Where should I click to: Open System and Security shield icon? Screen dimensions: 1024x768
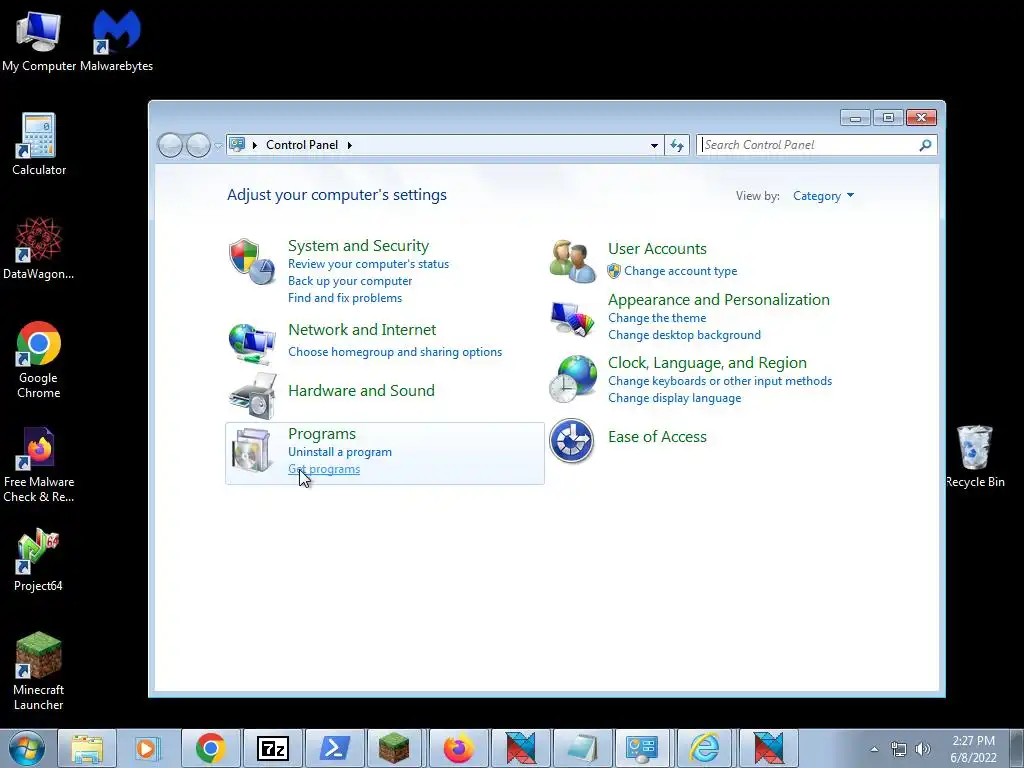[252, 261]
